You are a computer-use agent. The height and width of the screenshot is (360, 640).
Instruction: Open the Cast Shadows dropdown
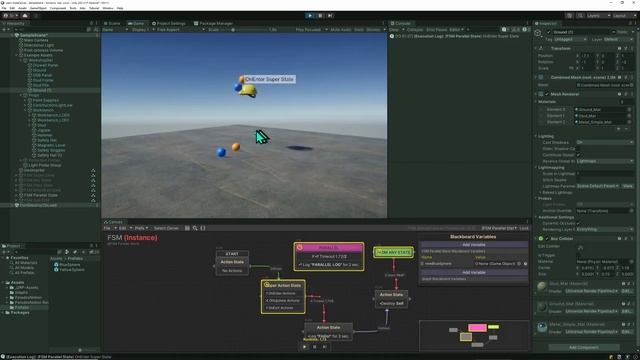click(604, 142)
